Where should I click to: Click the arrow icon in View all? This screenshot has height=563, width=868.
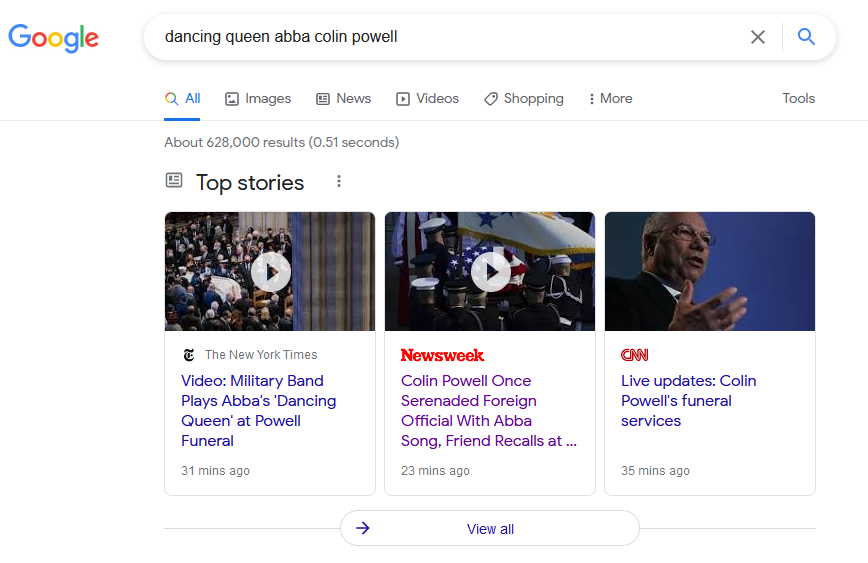pos(363,528)
